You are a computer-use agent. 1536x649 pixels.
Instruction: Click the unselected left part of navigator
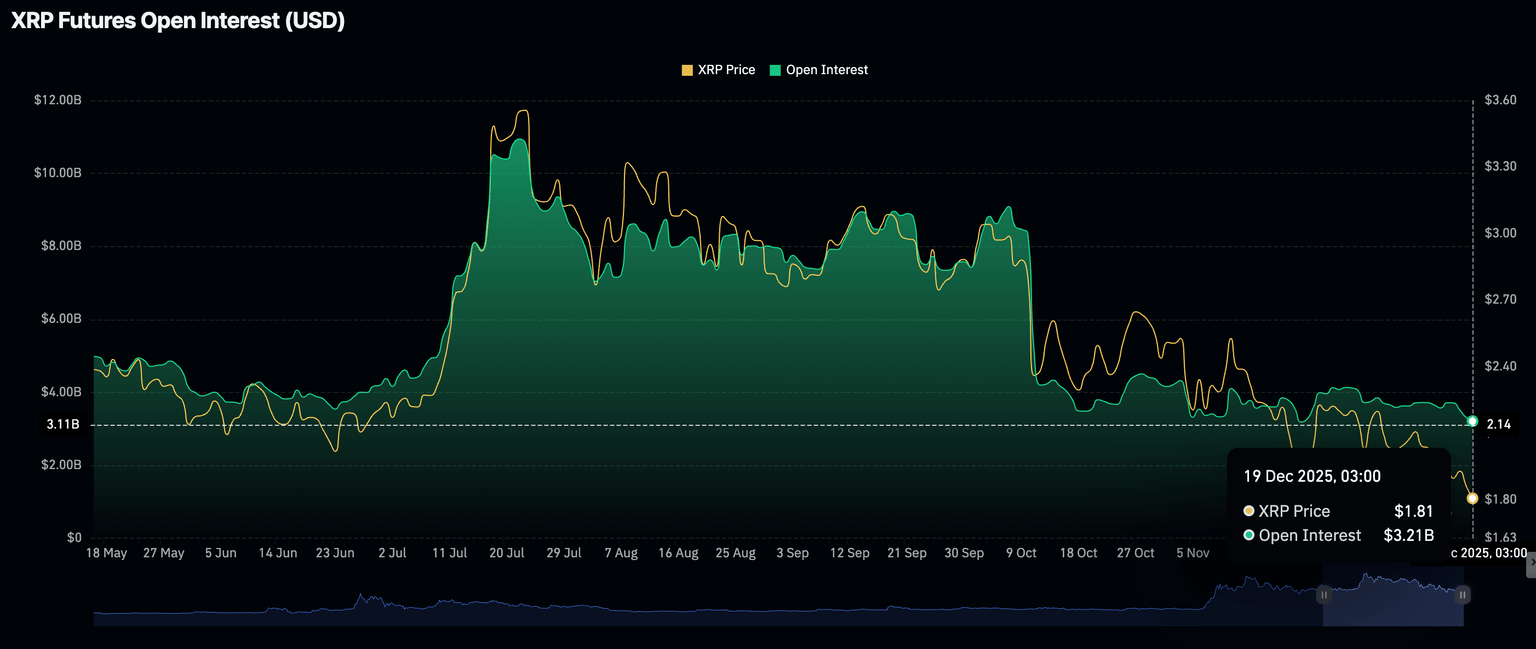click(x=700, y=605)
